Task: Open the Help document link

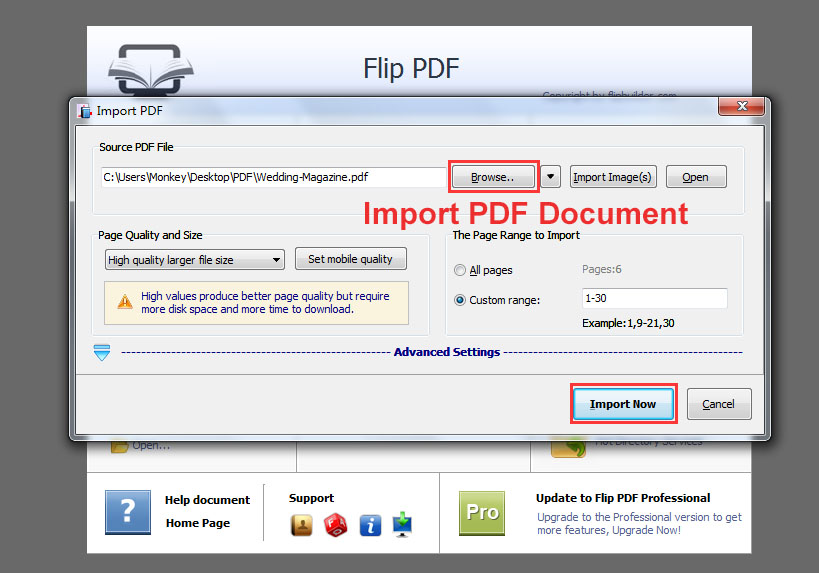Action: tap(208, 500)
